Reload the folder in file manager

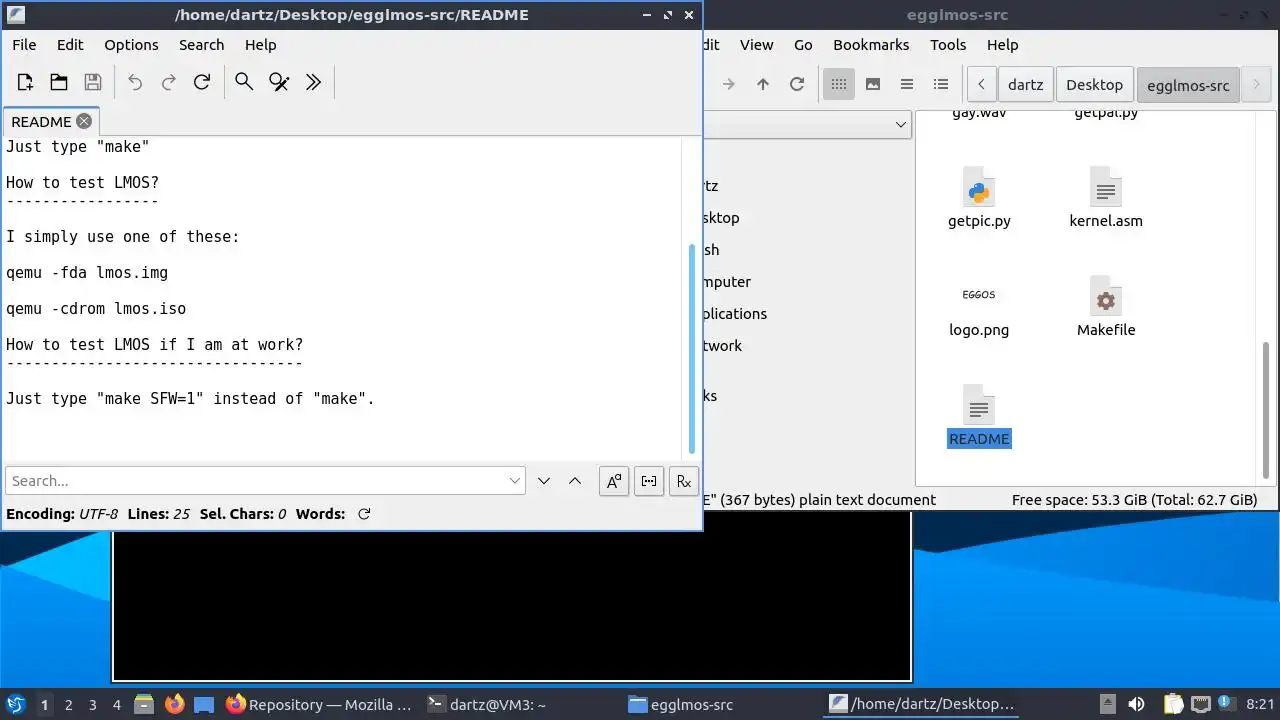coord(797,84)
